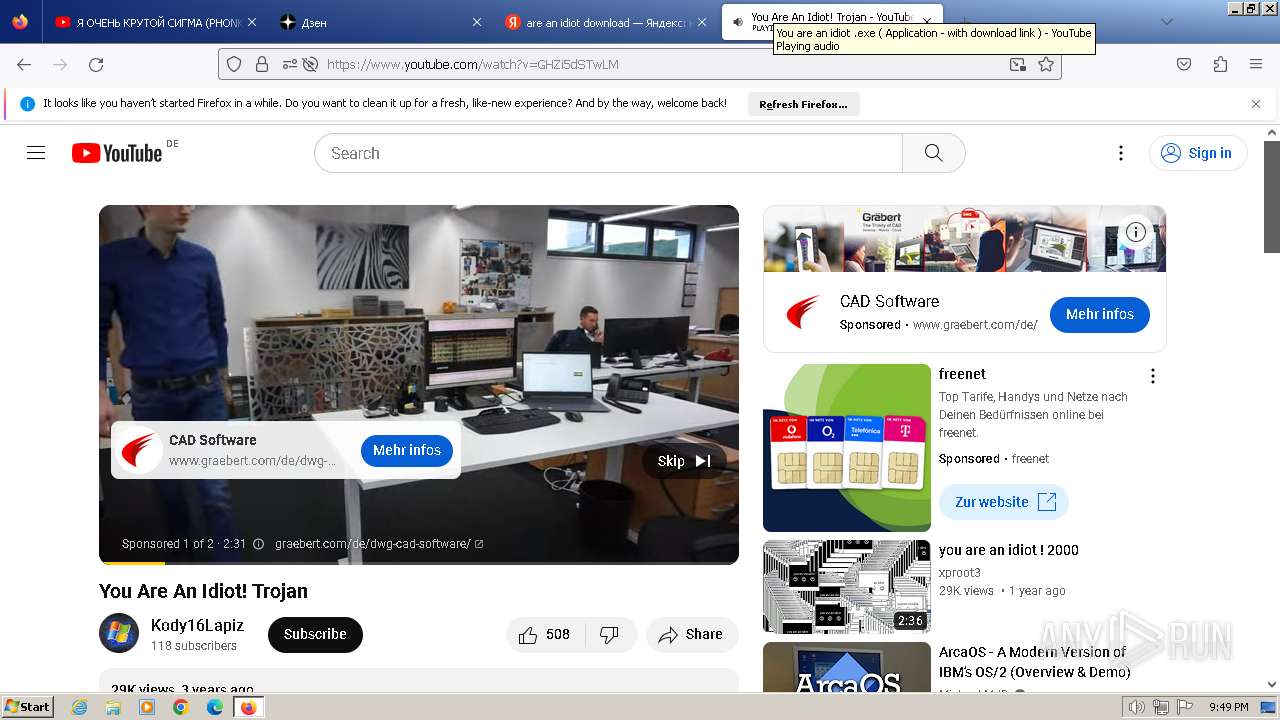The image size is (1280, 720).
Task: Open the shield tracking protection icon
Action: click(234, 64)
